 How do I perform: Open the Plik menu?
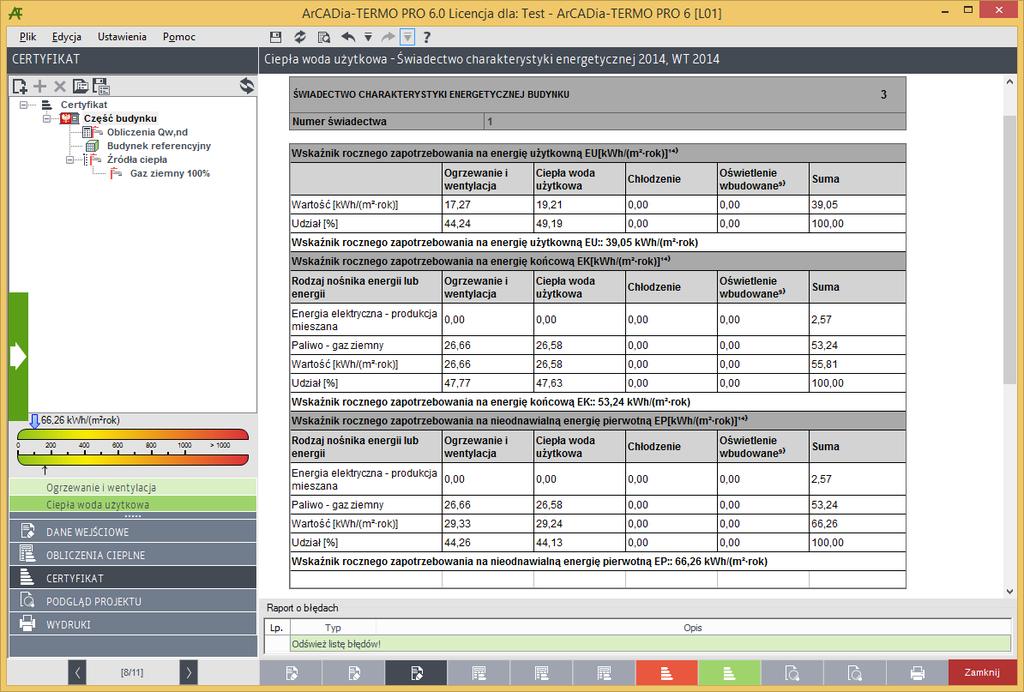(x=27, y=37)
